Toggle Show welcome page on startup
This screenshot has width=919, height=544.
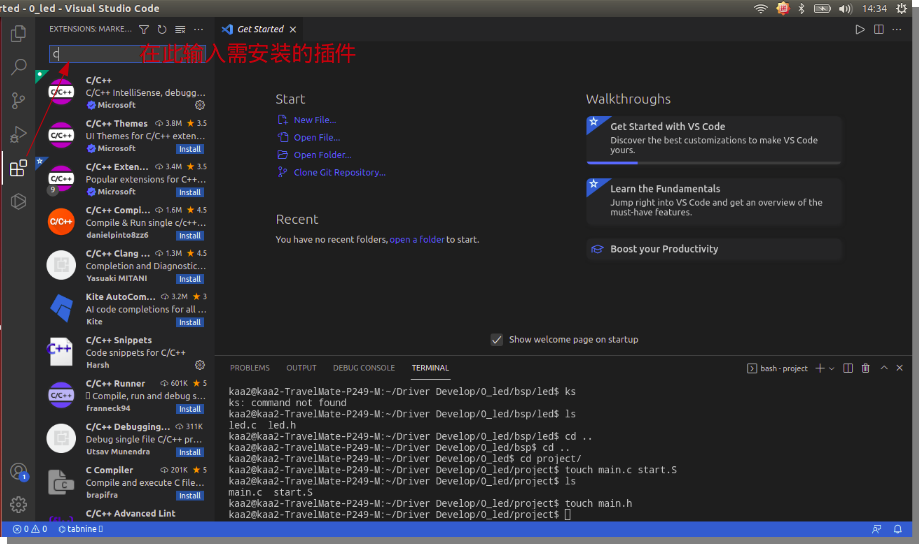click(496, 339)
